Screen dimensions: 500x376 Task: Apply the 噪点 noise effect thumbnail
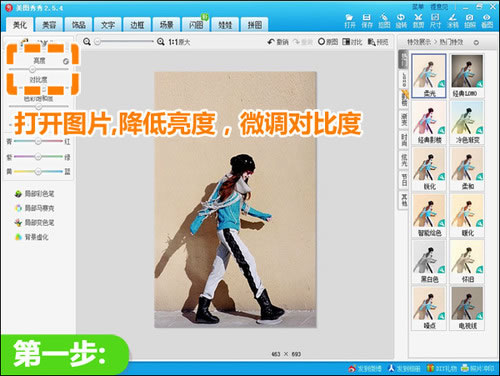(429, 308)
